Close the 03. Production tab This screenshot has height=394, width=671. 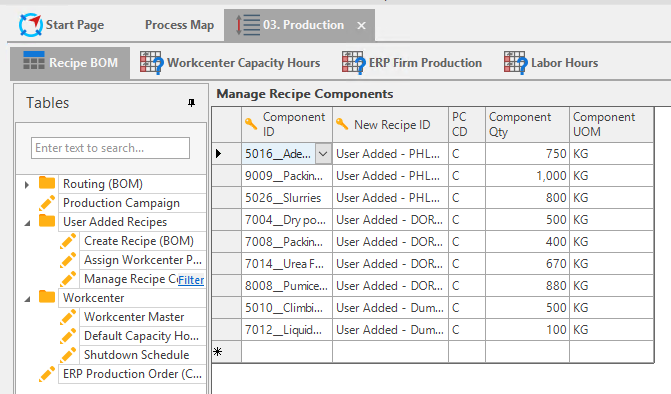tap(361, 26)
